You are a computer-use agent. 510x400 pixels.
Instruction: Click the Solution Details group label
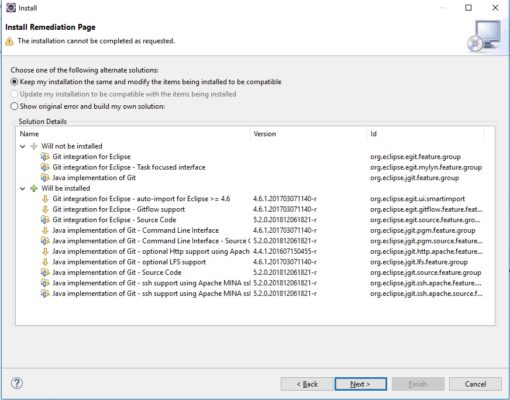click(x=43, y=121)
